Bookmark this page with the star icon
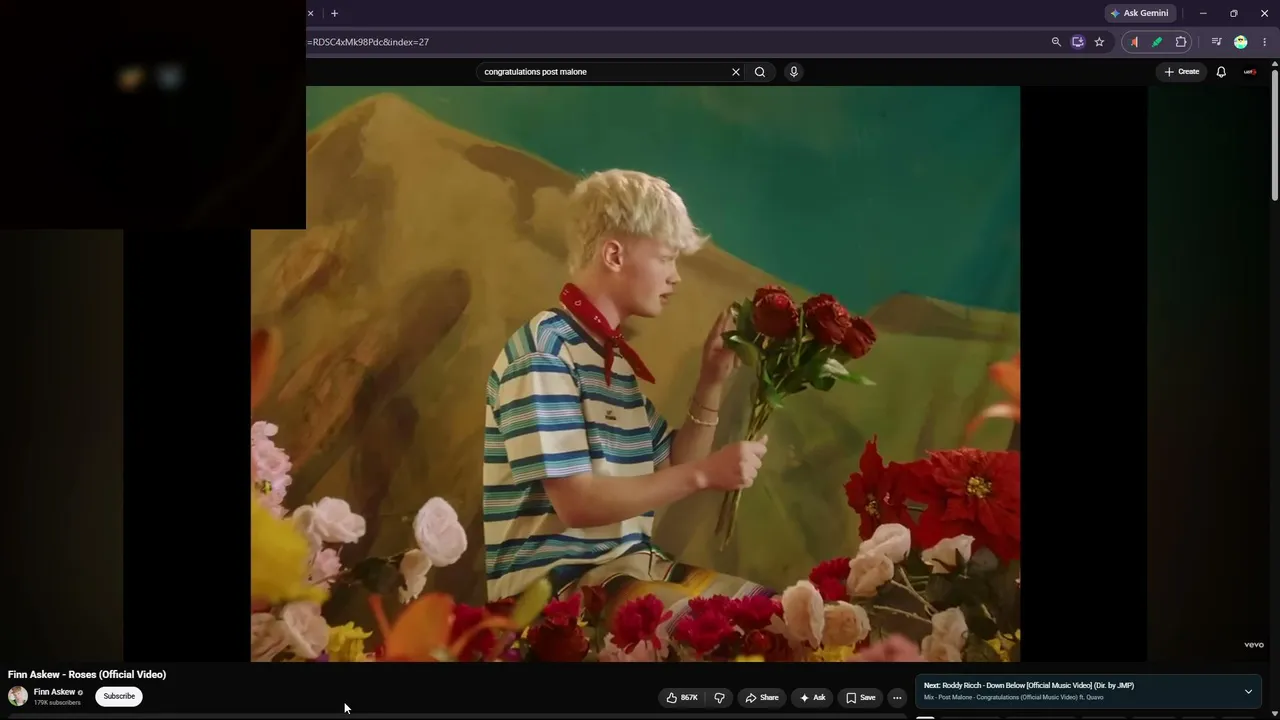This screenshot has width=1280, height=720. [x=1099, y=42]
